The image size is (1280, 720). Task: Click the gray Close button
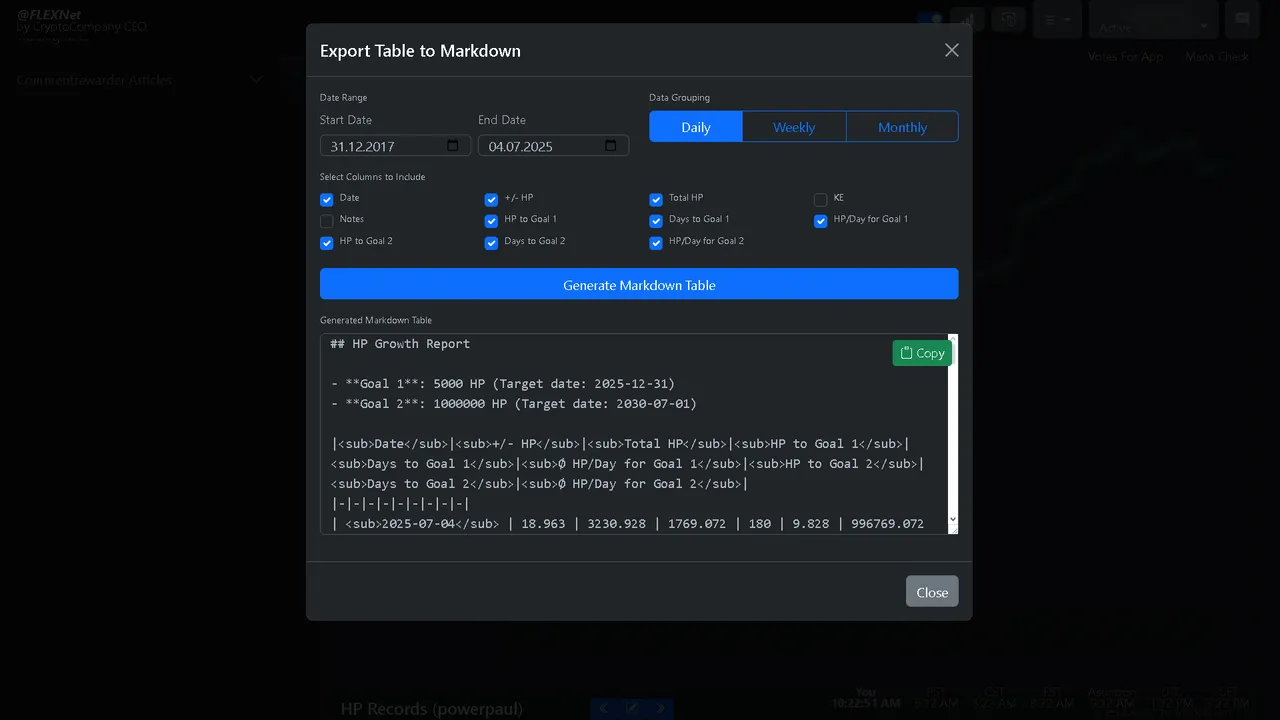[932, 592]
